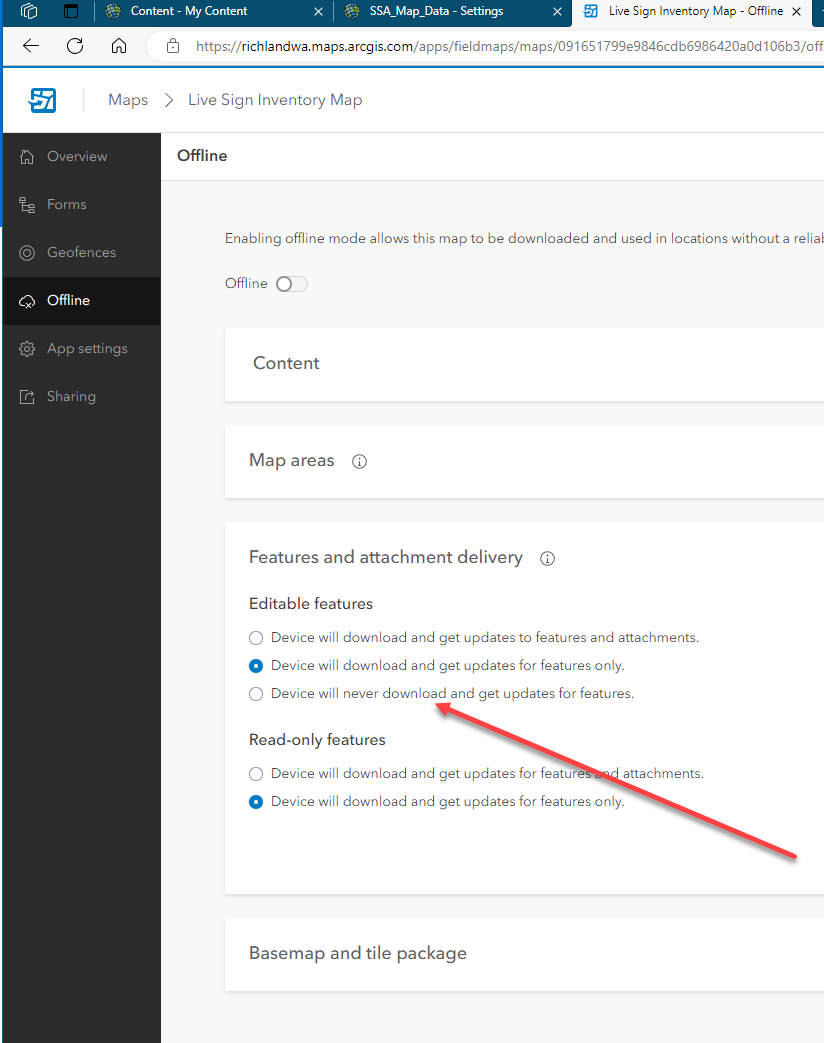Select Forms in the sidebar
Image resolution: width=824 pixels, height=1043 pixels.
(67, 204)
